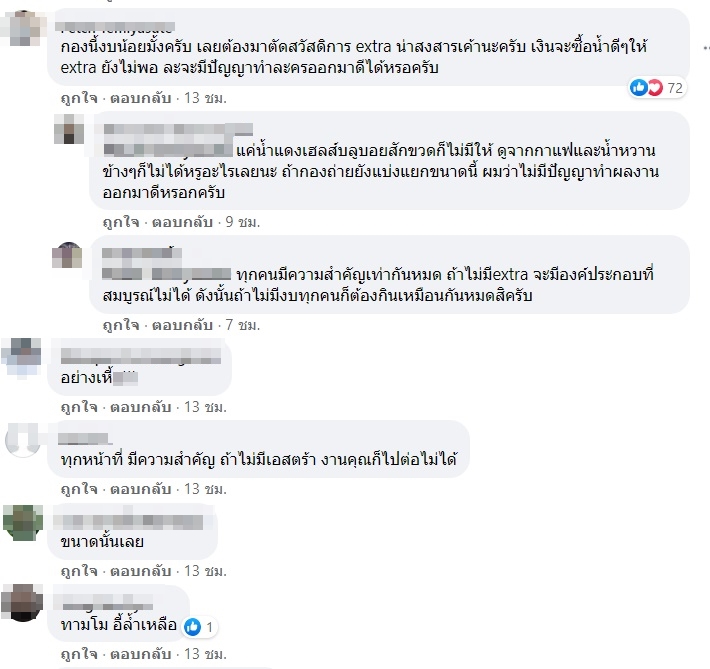Image resolution: width=710 pixels, height=669 pixels.
Task: Like the 9 ชม. reply comment
Action: pos(121,222)
